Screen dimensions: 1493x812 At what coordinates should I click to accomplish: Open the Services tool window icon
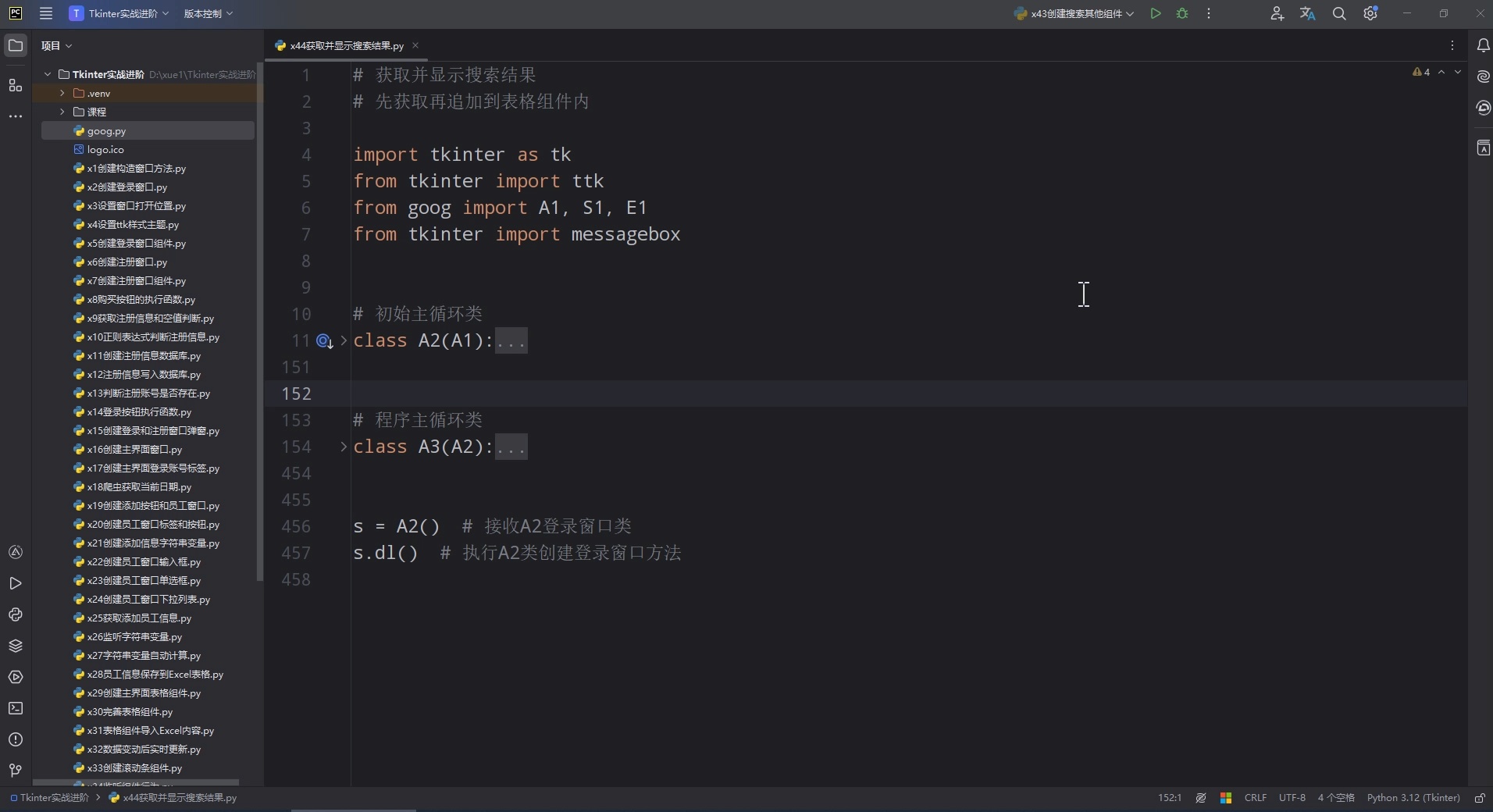(16, 678)
